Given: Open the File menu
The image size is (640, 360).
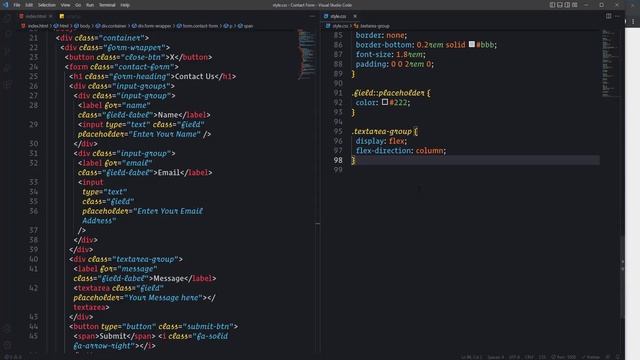Looking at the screenshot, I should (x=17, y=5).
